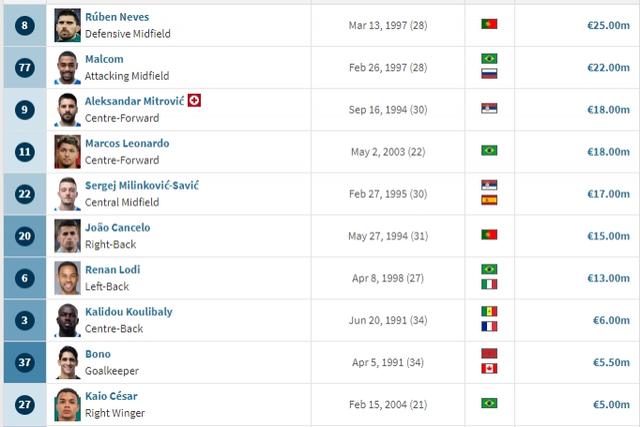Open Rúben Neves player profile link

[117, 17]
